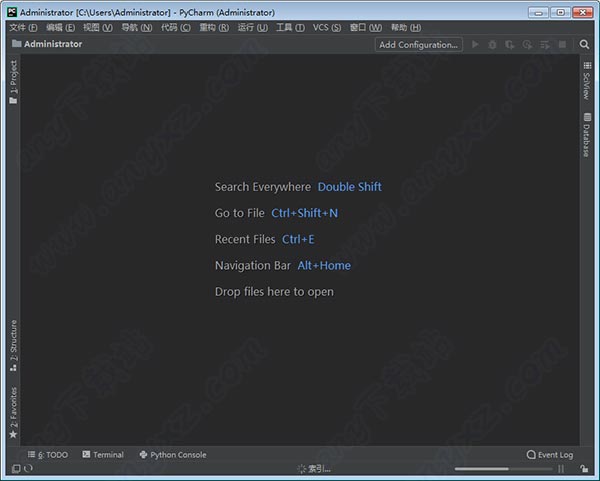Click the PyCharm logo in title bar

point(12,12)
